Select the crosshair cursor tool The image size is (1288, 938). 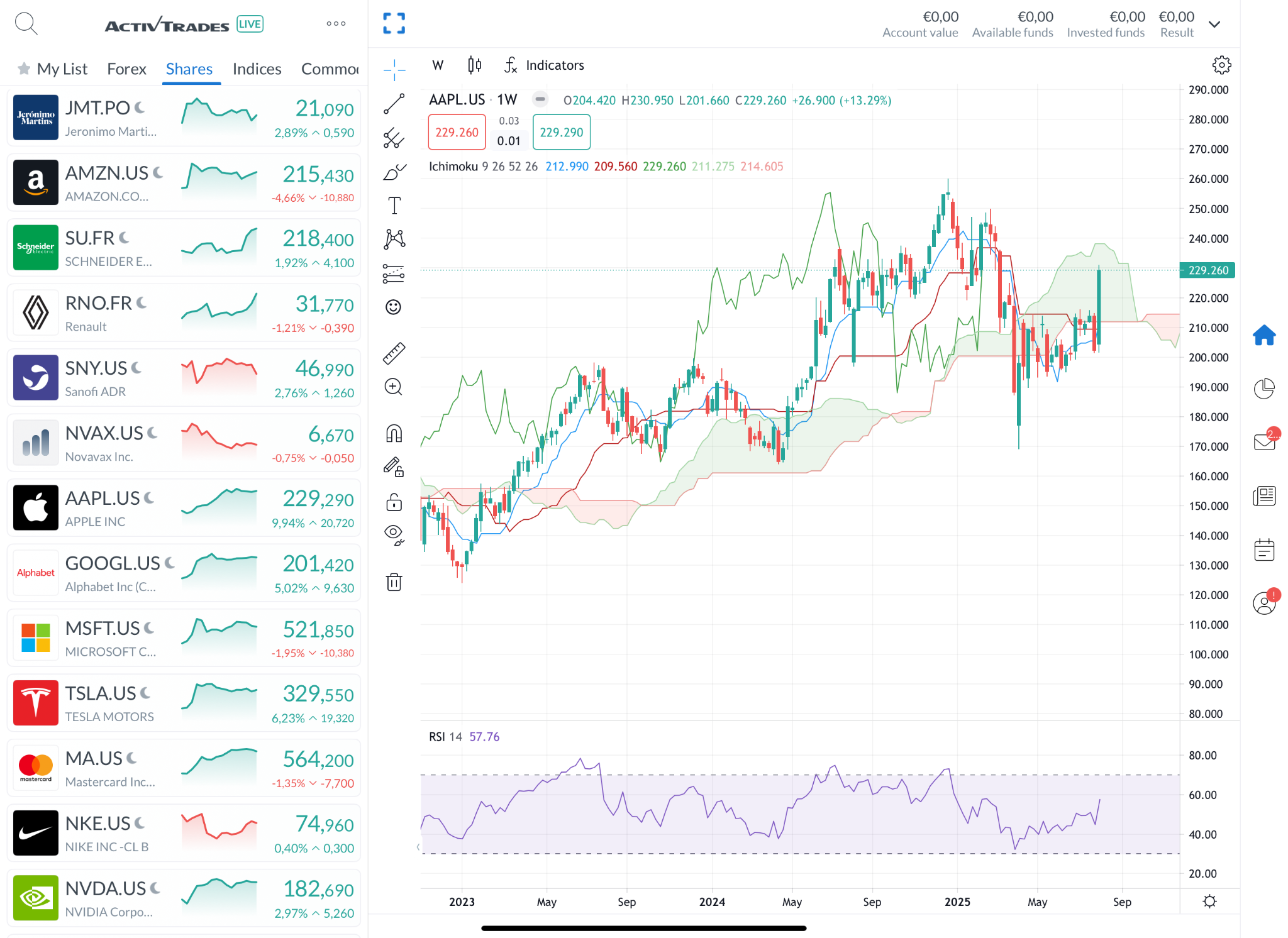(x=394, y=70)
